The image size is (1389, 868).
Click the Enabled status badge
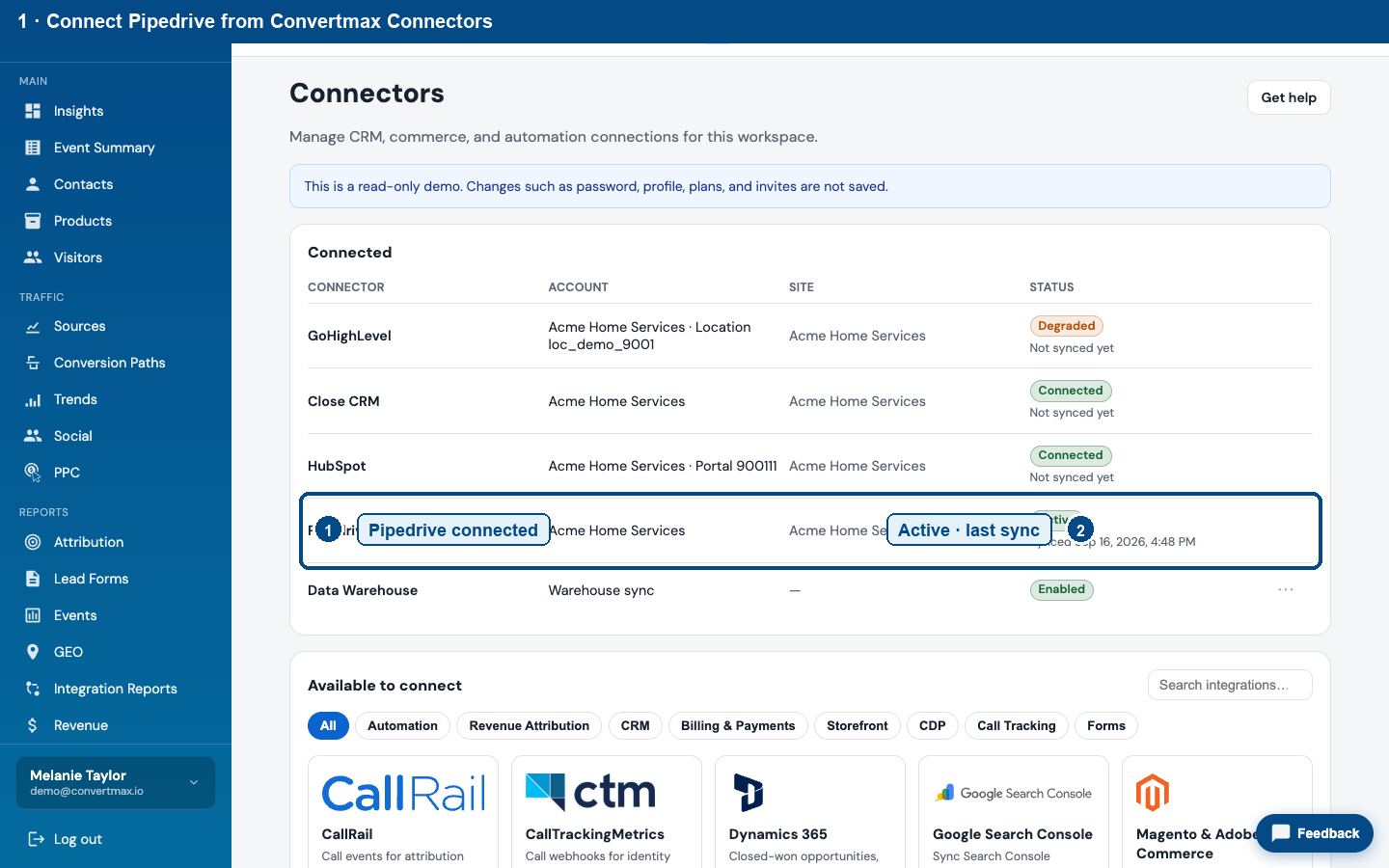pos(1062,589)
